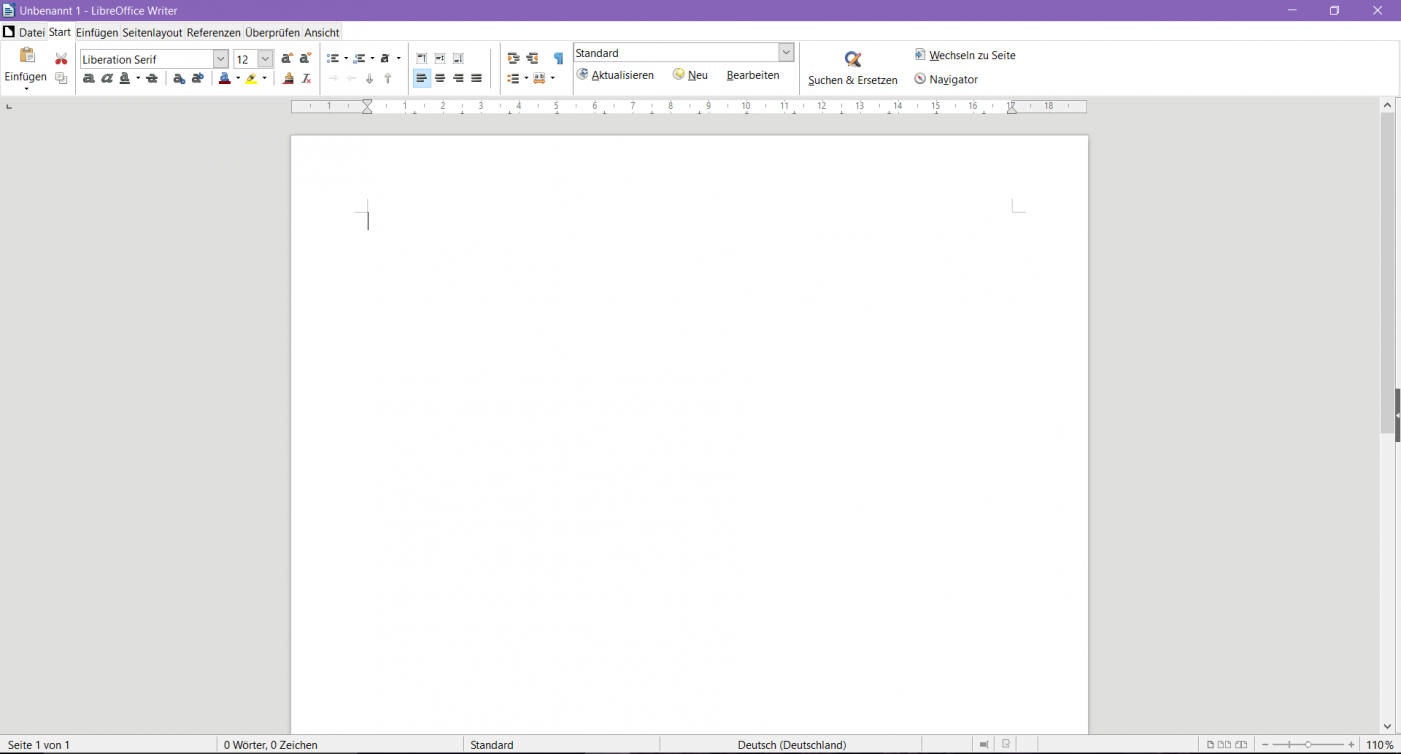Click the Clone Formatting paintbrush icon
The width and height of the screenshot is (1401, 754).
[288, 78]
